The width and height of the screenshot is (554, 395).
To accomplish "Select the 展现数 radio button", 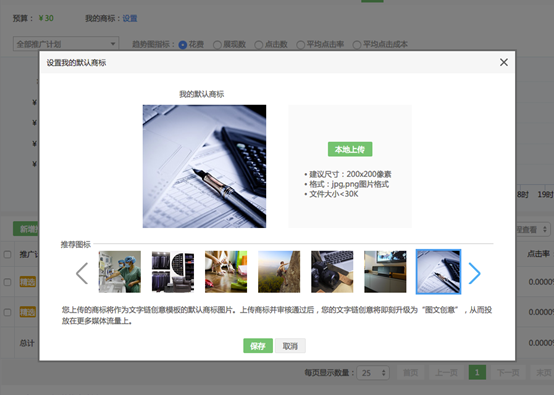I will tap(217, 45).
